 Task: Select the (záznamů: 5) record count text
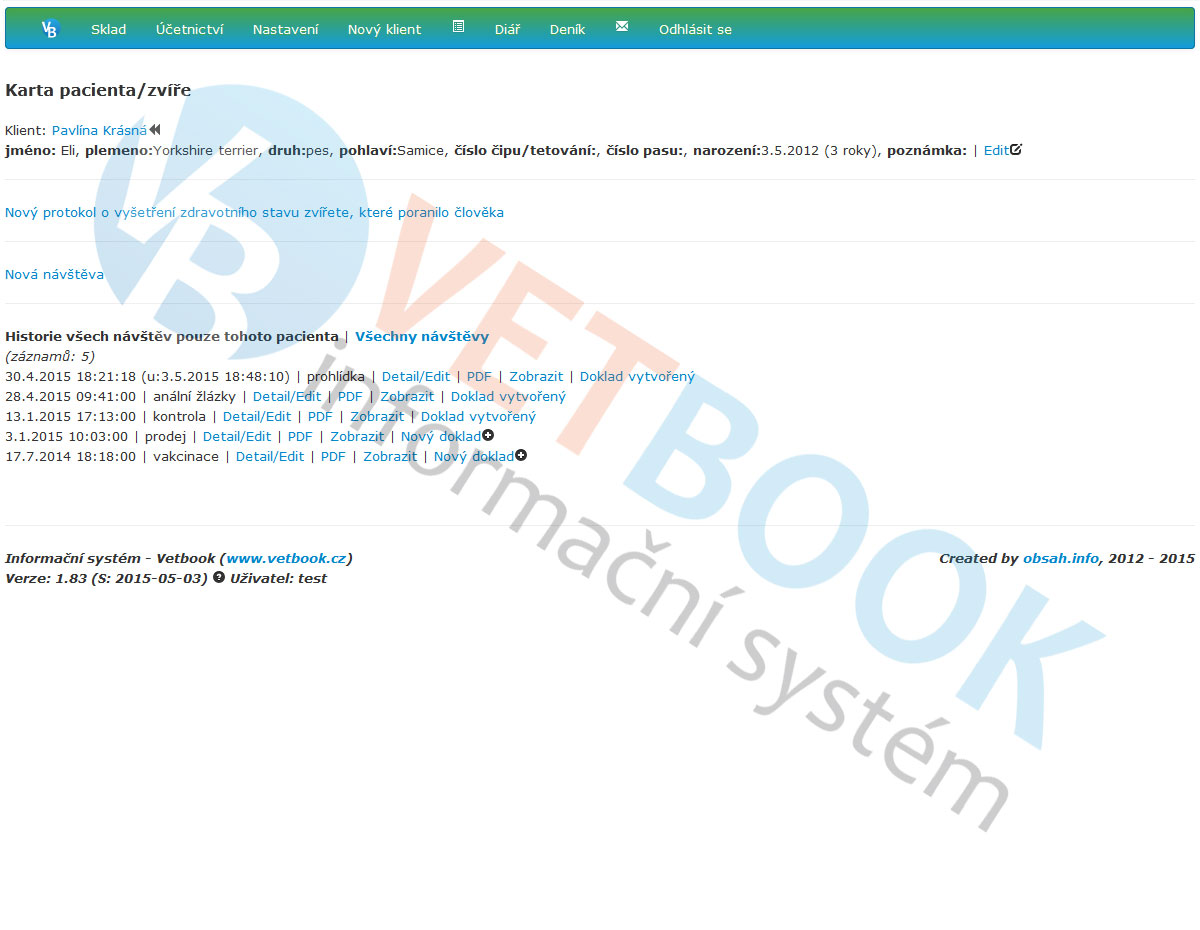pos(50,356)
